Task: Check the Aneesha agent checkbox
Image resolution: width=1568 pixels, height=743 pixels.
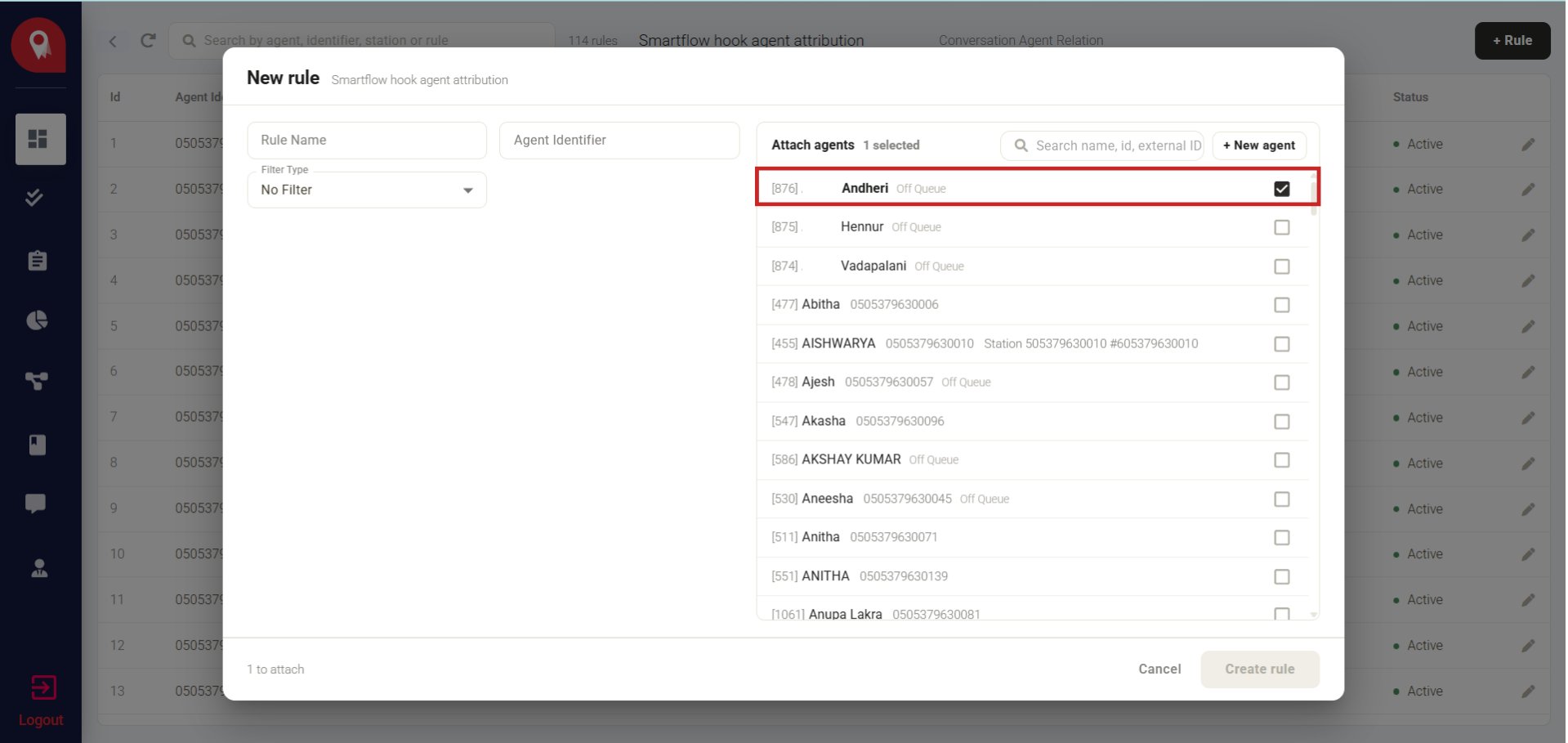Action: 1281,499
